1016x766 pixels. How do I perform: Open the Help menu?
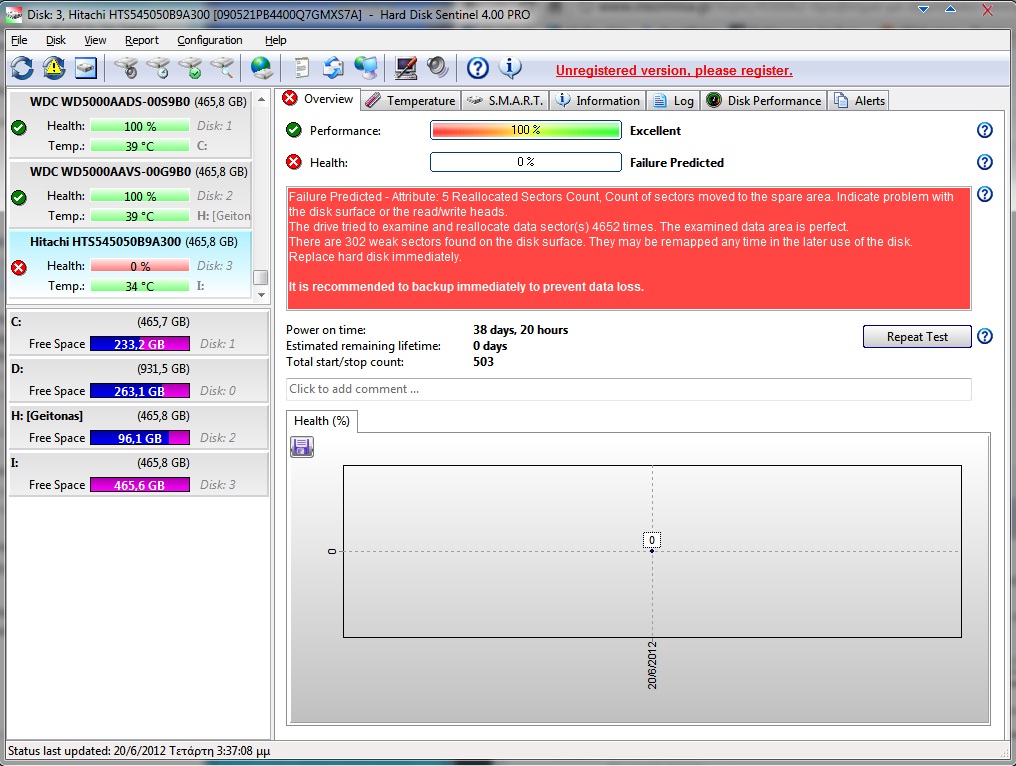click(x=275, y=40)
